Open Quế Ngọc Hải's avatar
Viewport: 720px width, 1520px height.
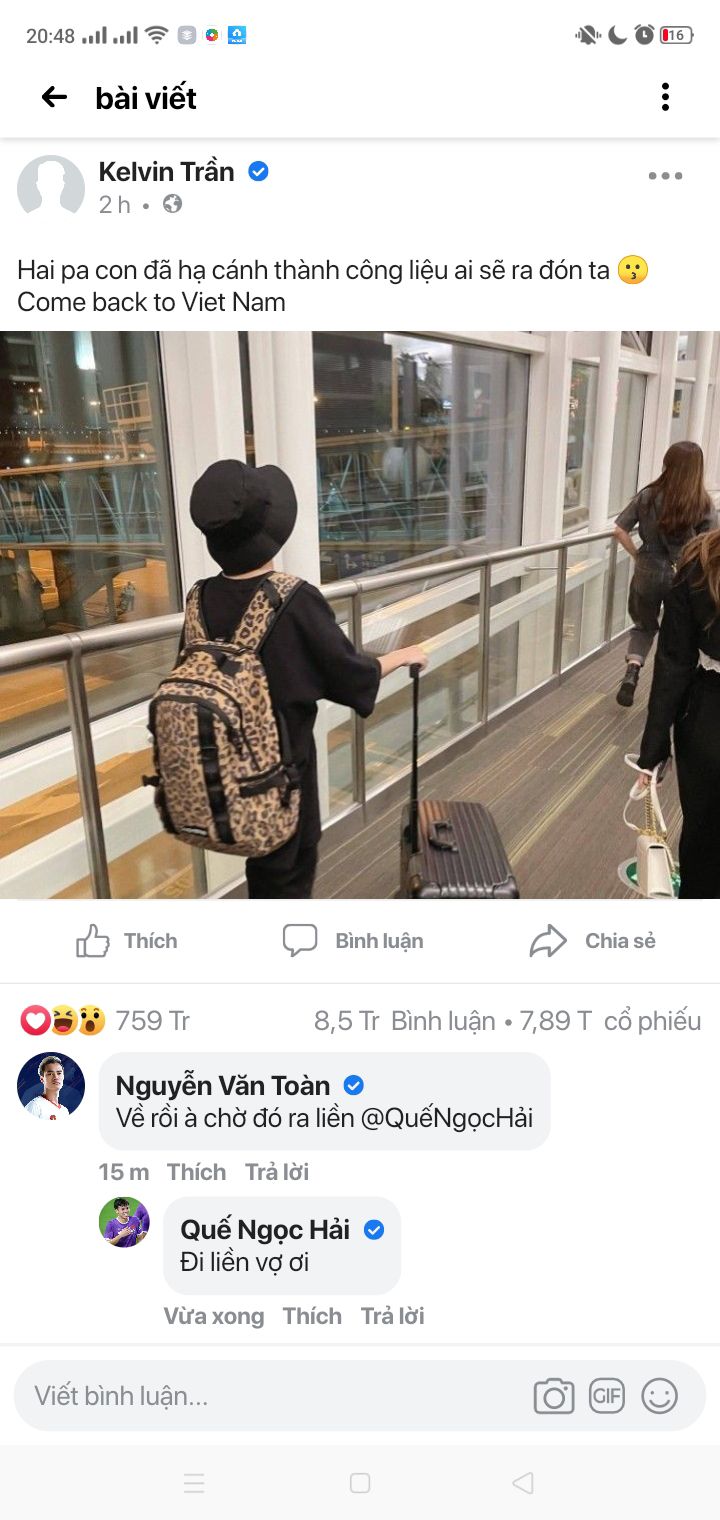(x=124, y=1222)
